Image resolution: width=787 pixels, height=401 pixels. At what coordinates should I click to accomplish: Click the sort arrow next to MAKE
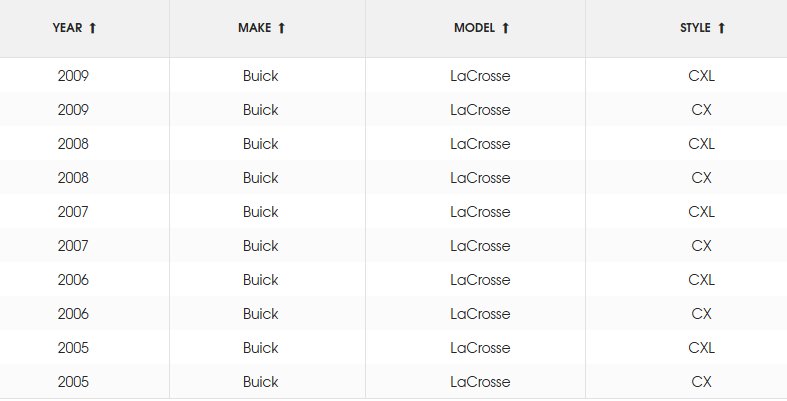(x=282, y=29)
